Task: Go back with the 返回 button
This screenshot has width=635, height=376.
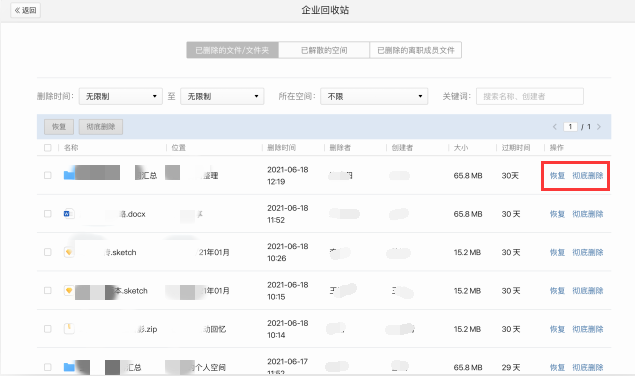Action: point(26,10)
